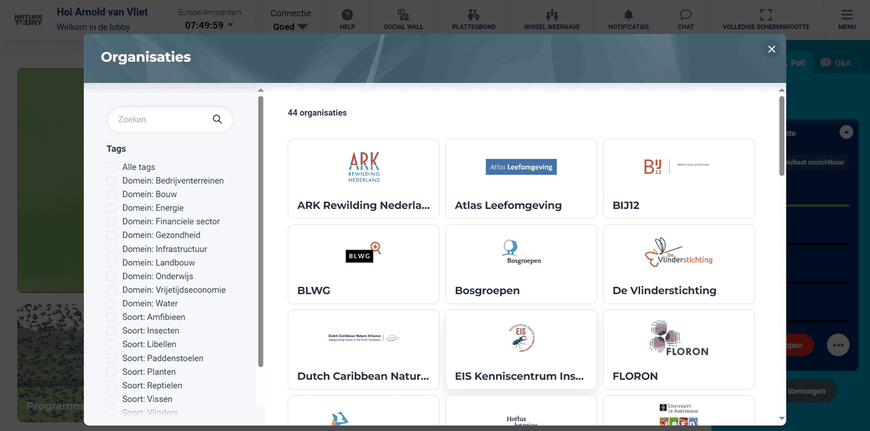Click 'Hoi Arnold van Vliet' greeting
This screenshot has width=870, height=431.
102,12
